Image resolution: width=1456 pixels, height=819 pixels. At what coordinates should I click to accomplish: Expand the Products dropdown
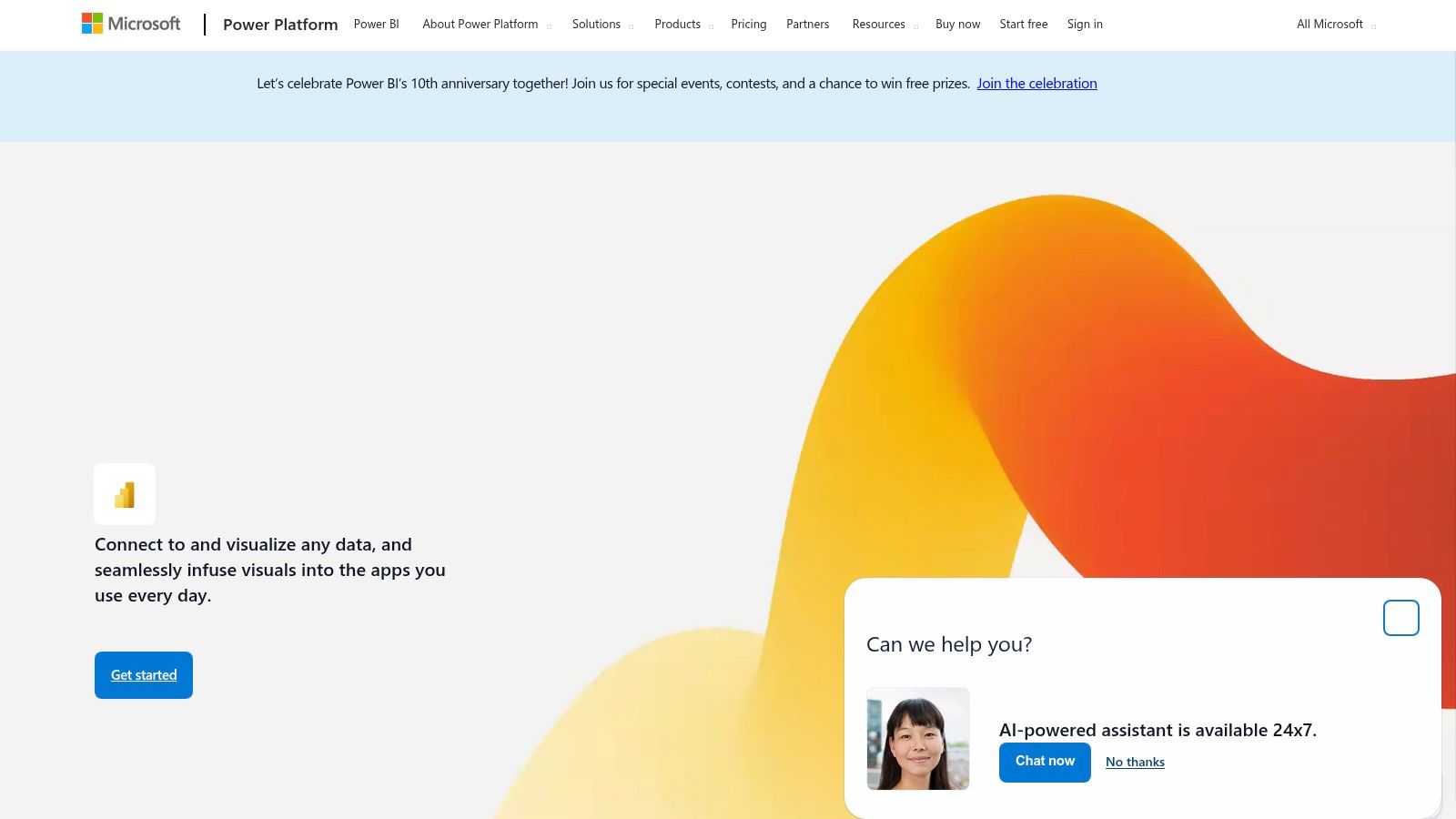point(683,25)
